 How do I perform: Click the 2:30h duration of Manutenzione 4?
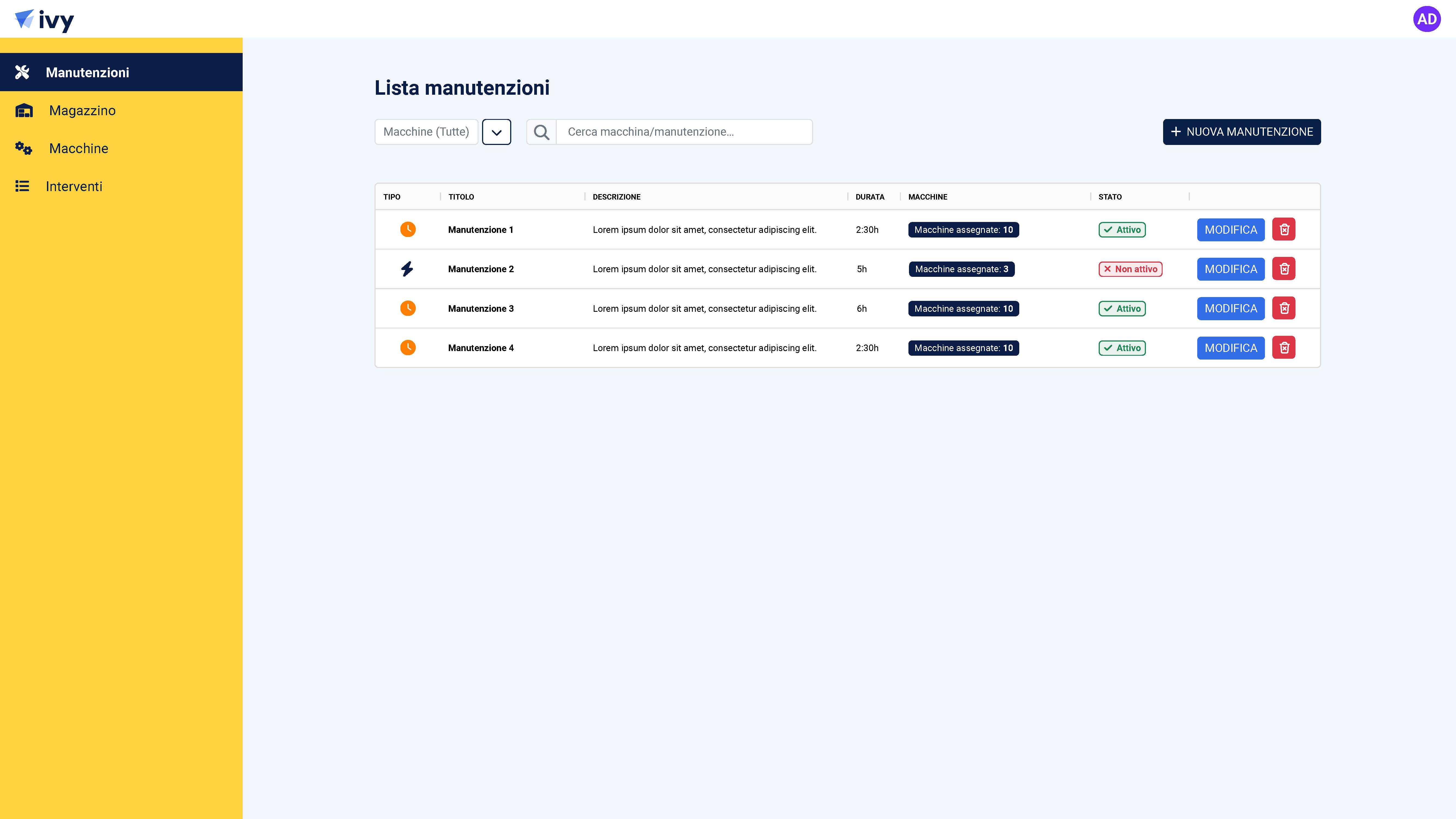coord(867,348)
